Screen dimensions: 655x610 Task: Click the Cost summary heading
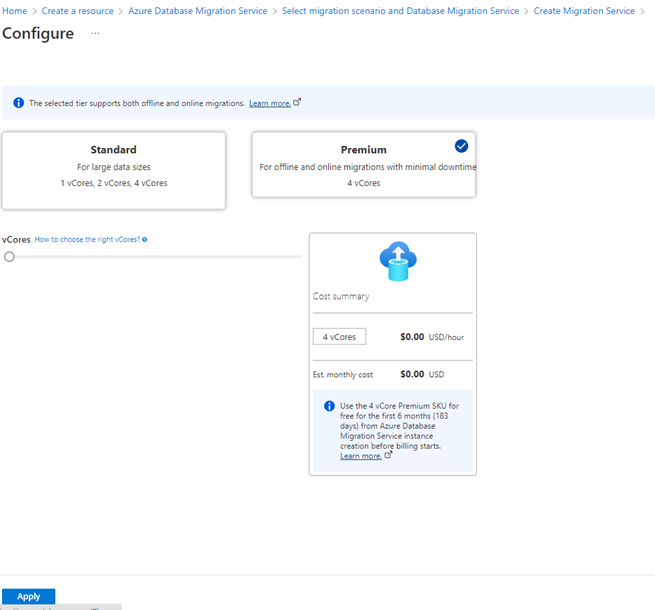(341, 296)
